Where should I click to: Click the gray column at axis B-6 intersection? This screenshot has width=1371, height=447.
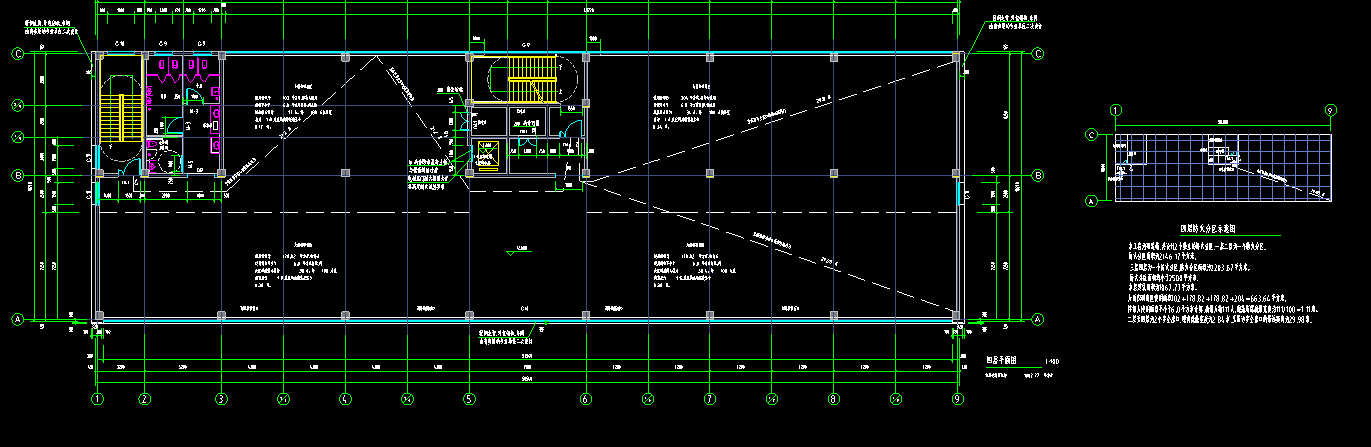pos(586,175)
